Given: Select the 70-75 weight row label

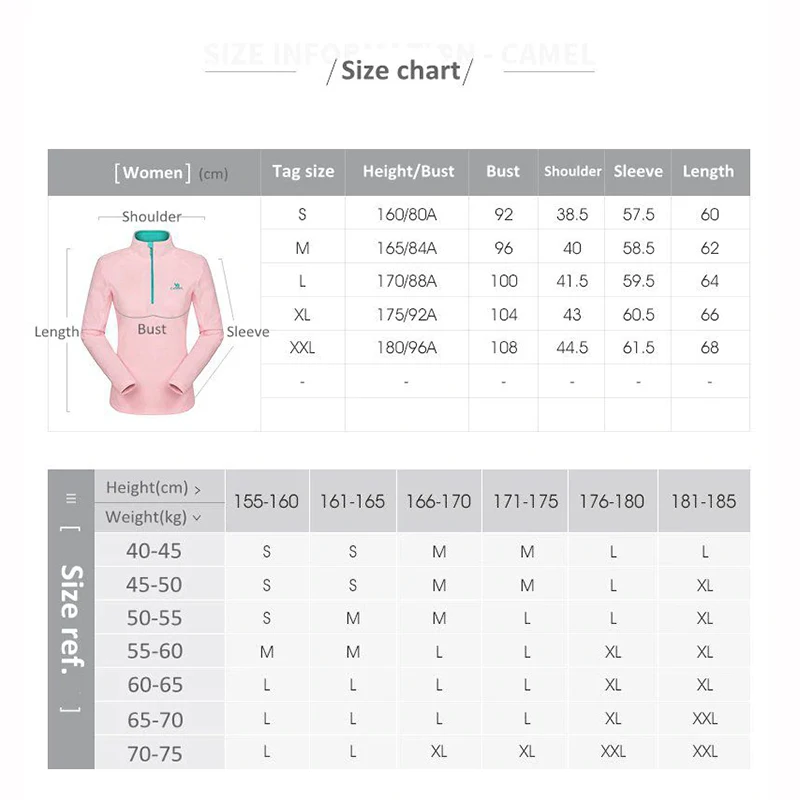Looking at the screenshot, I should [155, 753].
